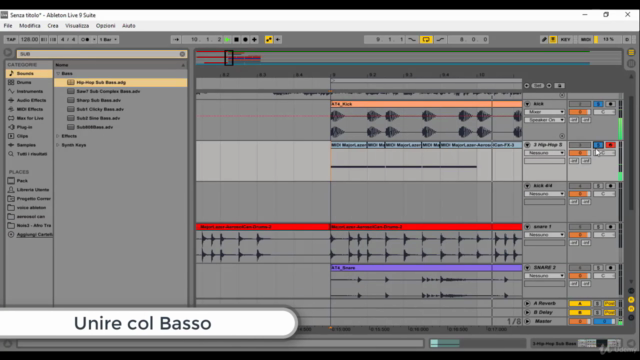This screenshot has height=360, width=640.
Task: Open Mixer device chooser on kick track
Action: [544, 112]
